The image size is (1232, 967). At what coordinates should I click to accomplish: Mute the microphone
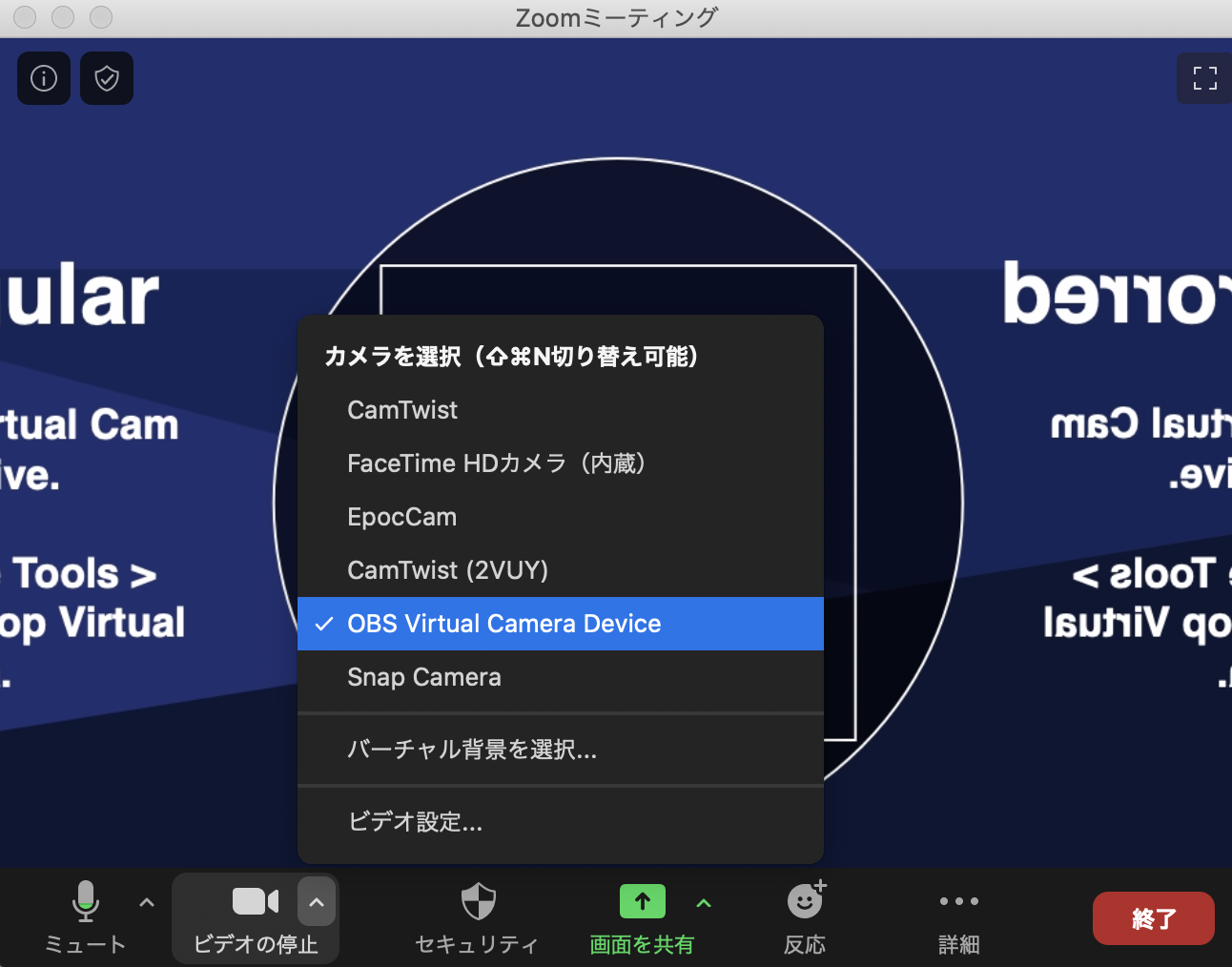point(85,902)
